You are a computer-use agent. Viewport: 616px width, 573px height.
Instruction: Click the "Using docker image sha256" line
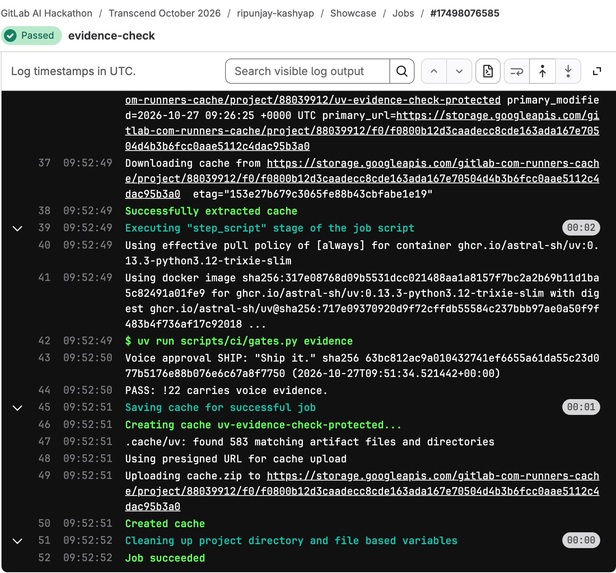[362, 301]
